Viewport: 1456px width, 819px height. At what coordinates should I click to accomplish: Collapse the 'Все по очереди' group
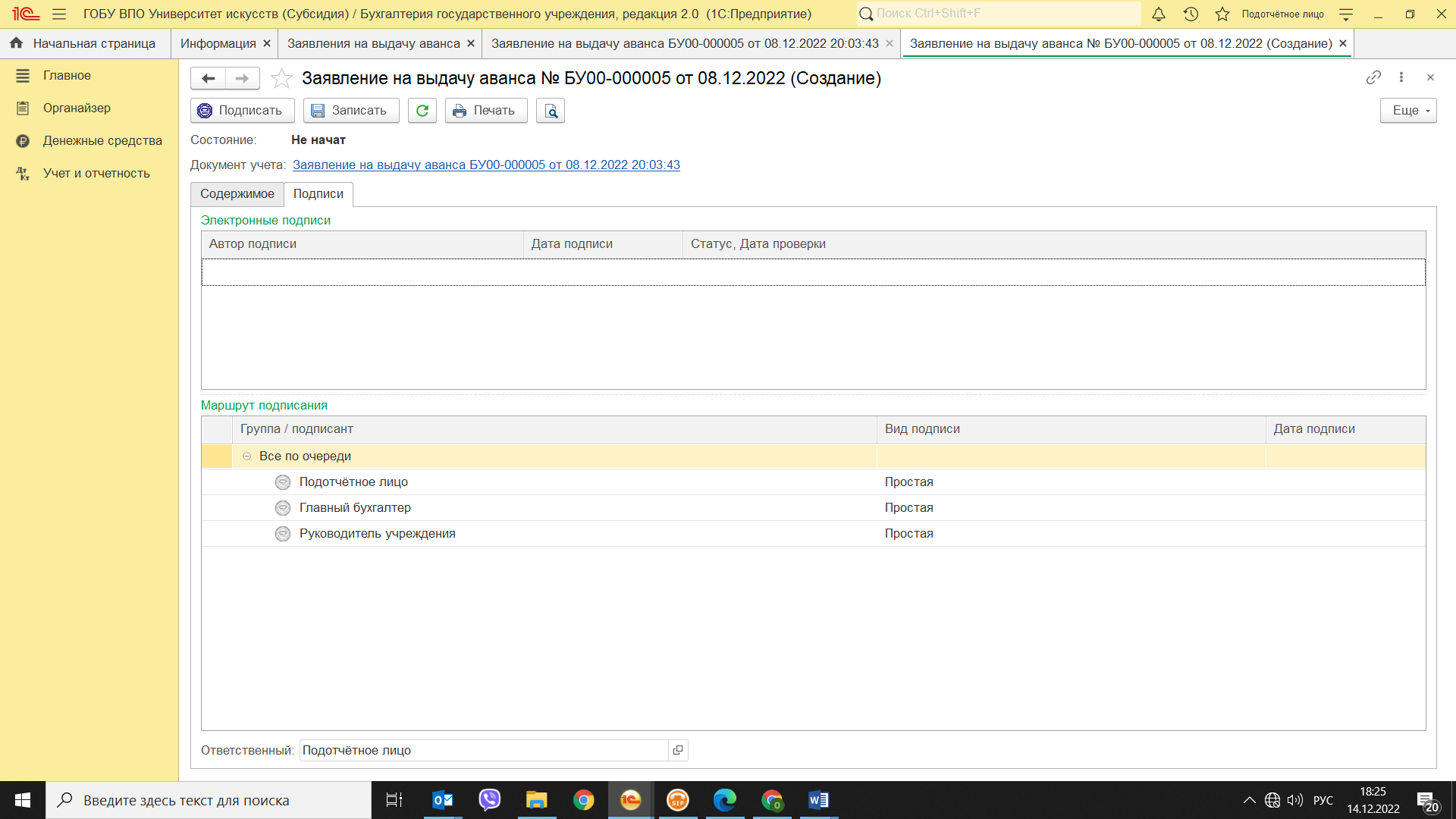click(x=246, y=457)
